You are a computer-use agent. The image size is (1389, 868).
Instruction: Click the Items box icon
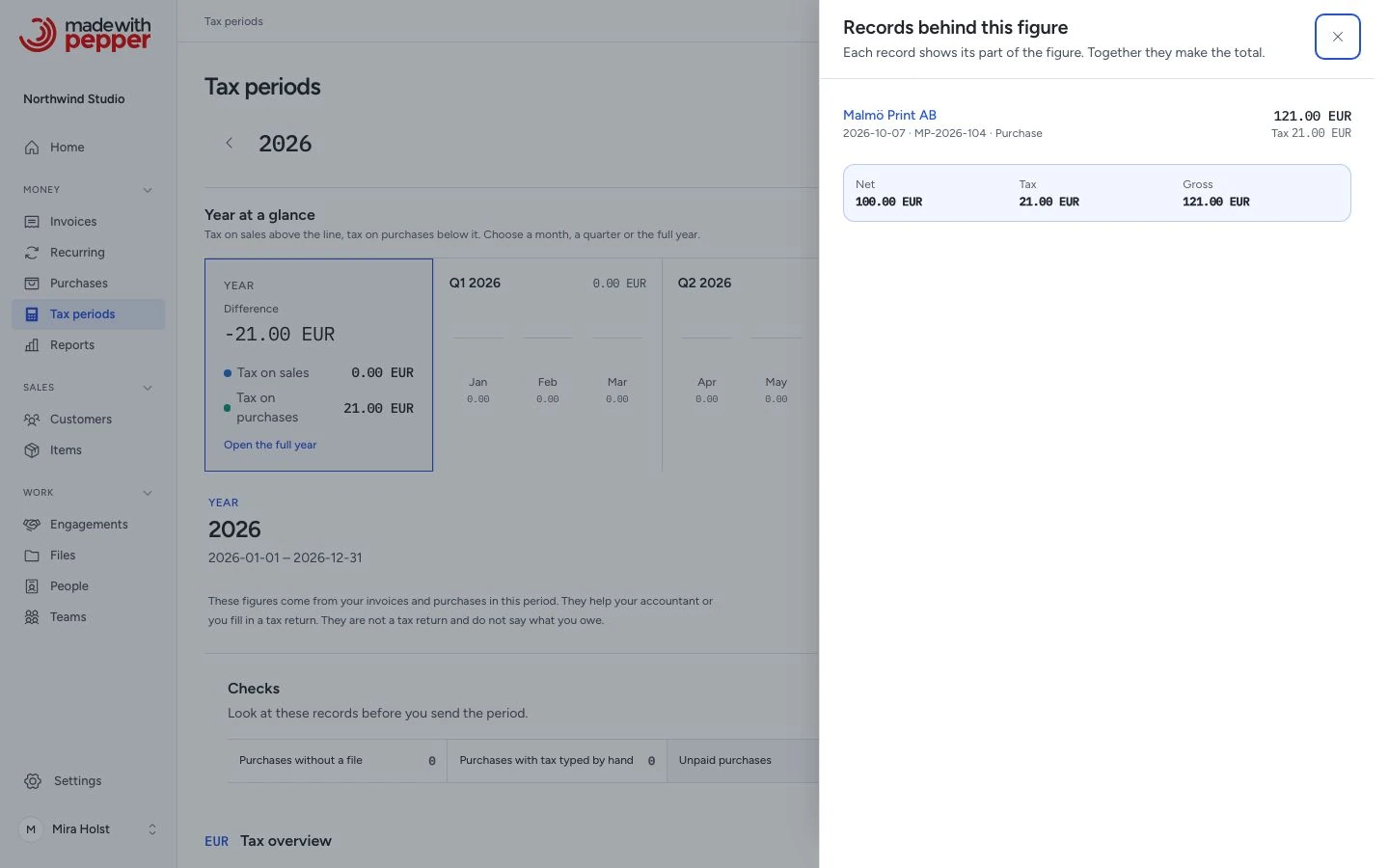pyautogui.click(x=32, y=450)
